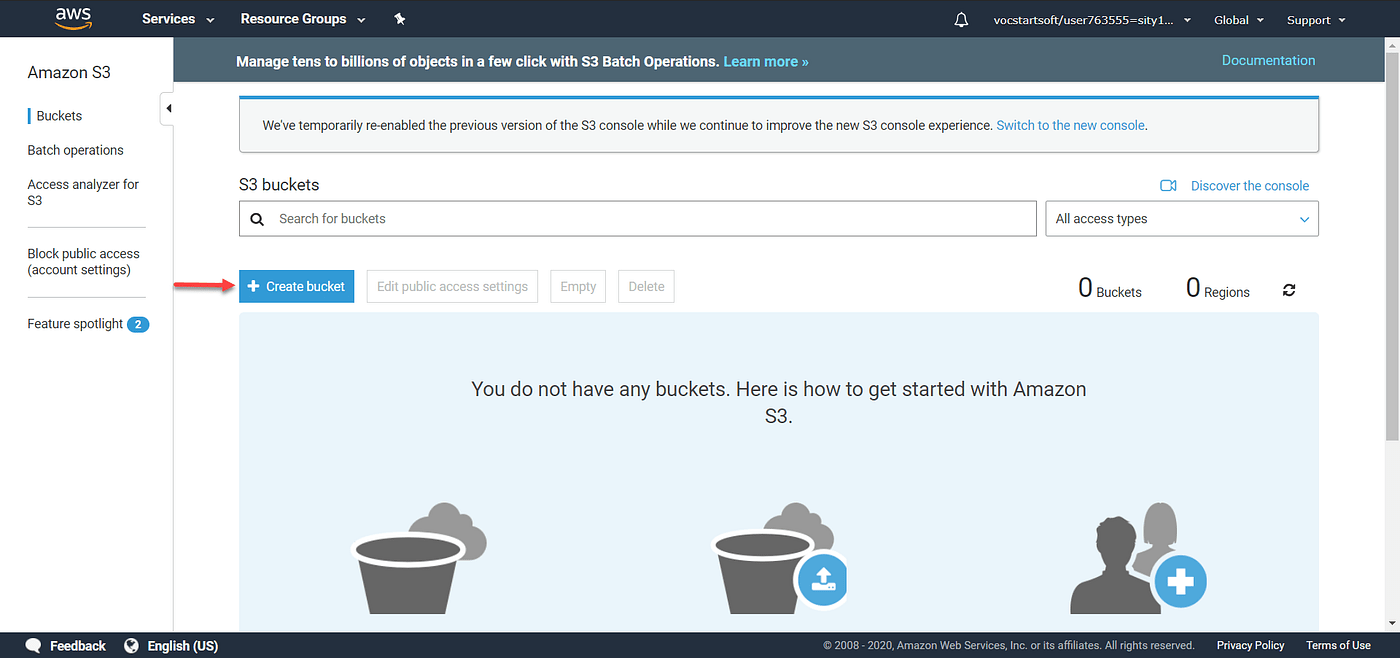The image size is (1400, 658).
Task: Click the magnifier icon in bucket search
Action: (x=257, y=219)
